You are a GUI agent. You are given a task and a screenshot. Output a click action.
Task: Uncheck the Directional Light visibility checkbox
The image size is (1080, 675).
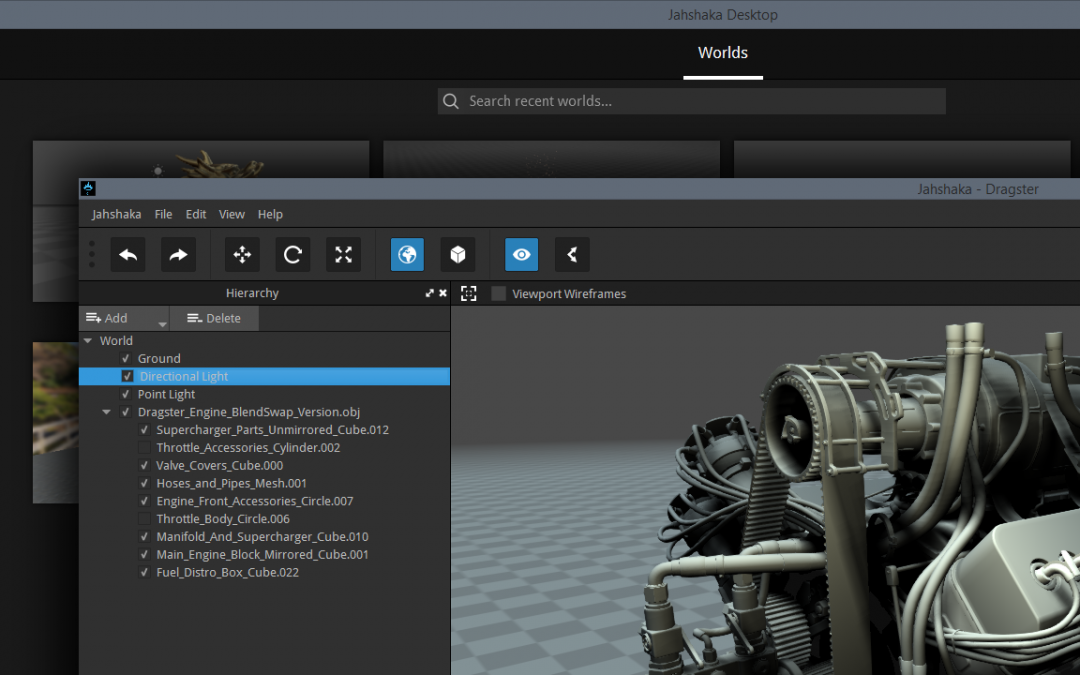tap(127, 376)
